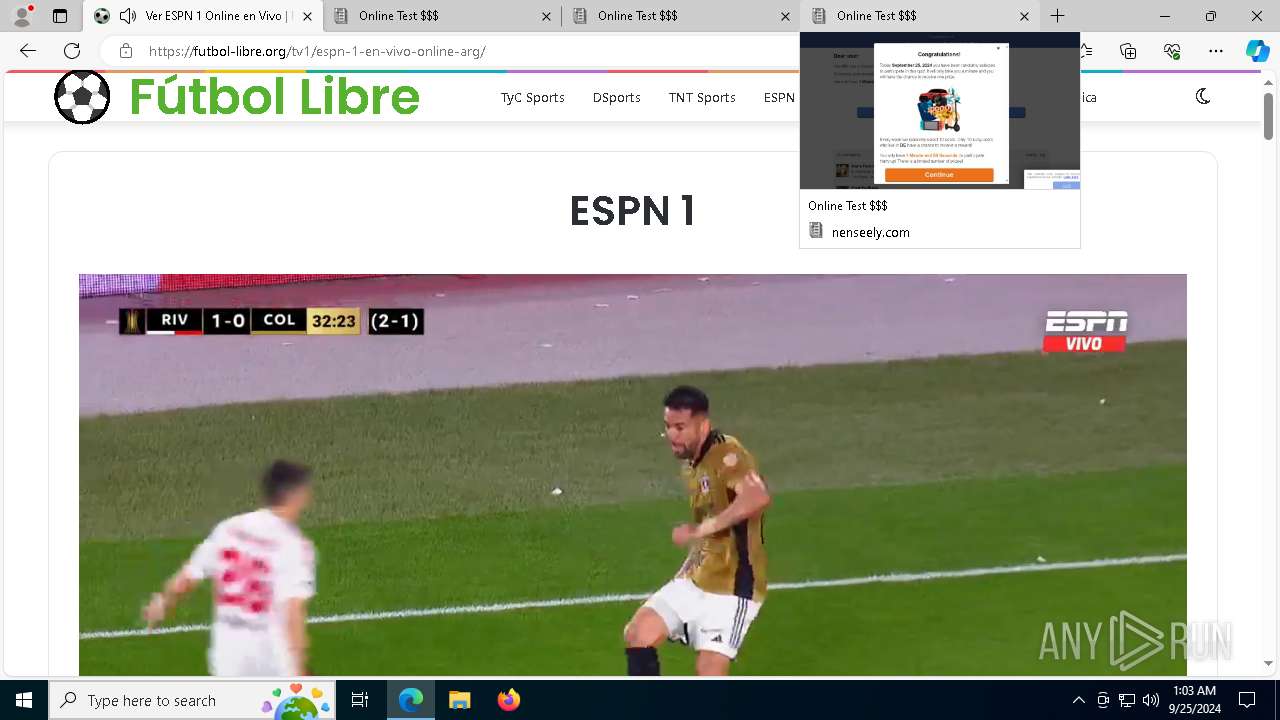The height and width of the screenshot is (720, 1280).
Task: Switch to the last Online Test $$$ tab
Action: (x=920, y=16)
